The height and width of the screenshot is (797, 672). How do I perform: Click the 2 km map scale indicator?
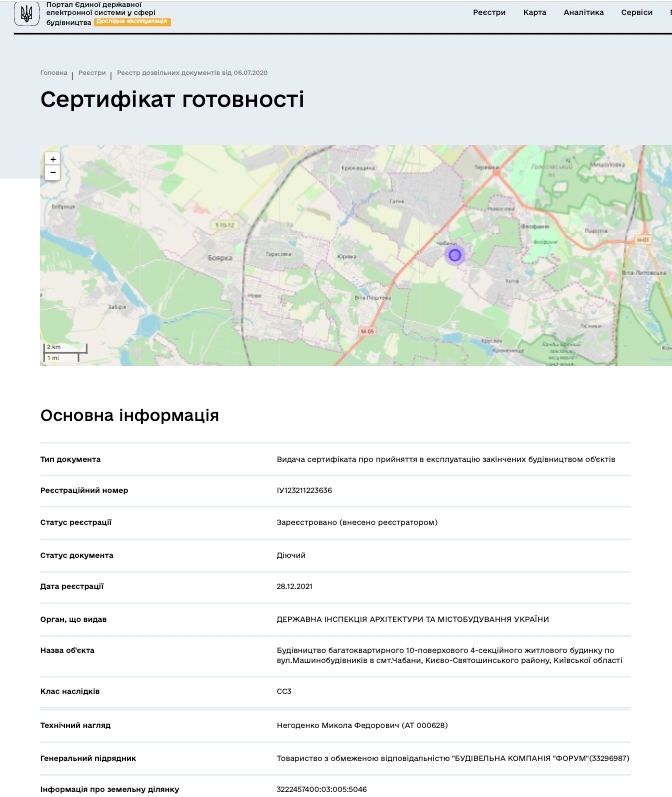click(x=66, y=348)
